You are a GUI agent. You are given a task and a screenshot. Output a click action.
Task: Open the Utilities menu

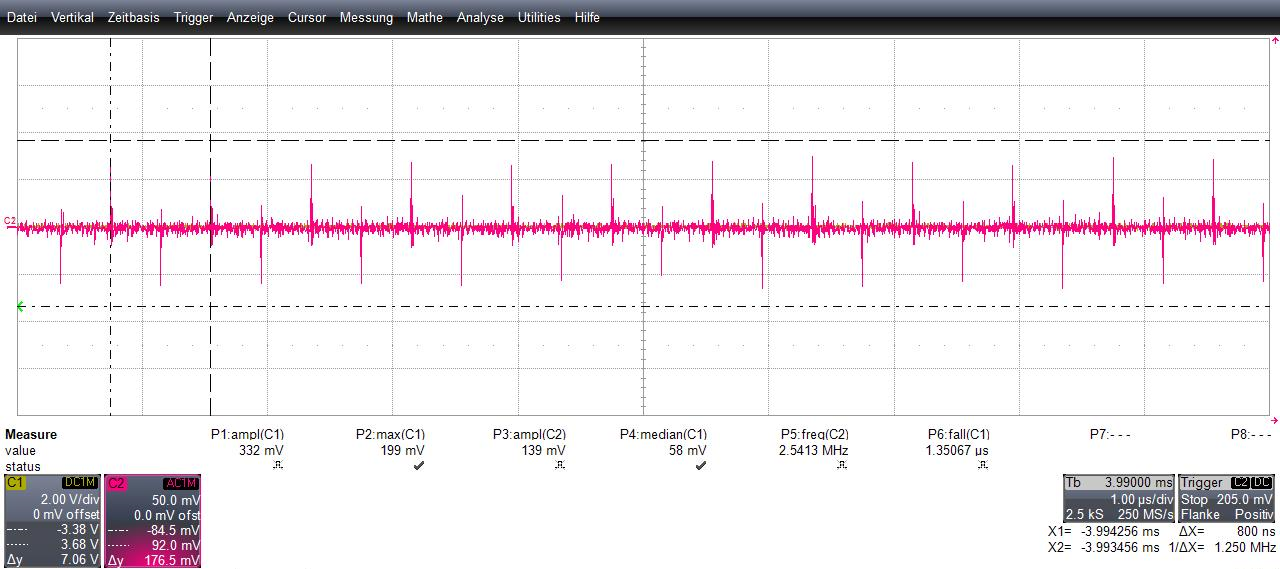tap(539, 17)
